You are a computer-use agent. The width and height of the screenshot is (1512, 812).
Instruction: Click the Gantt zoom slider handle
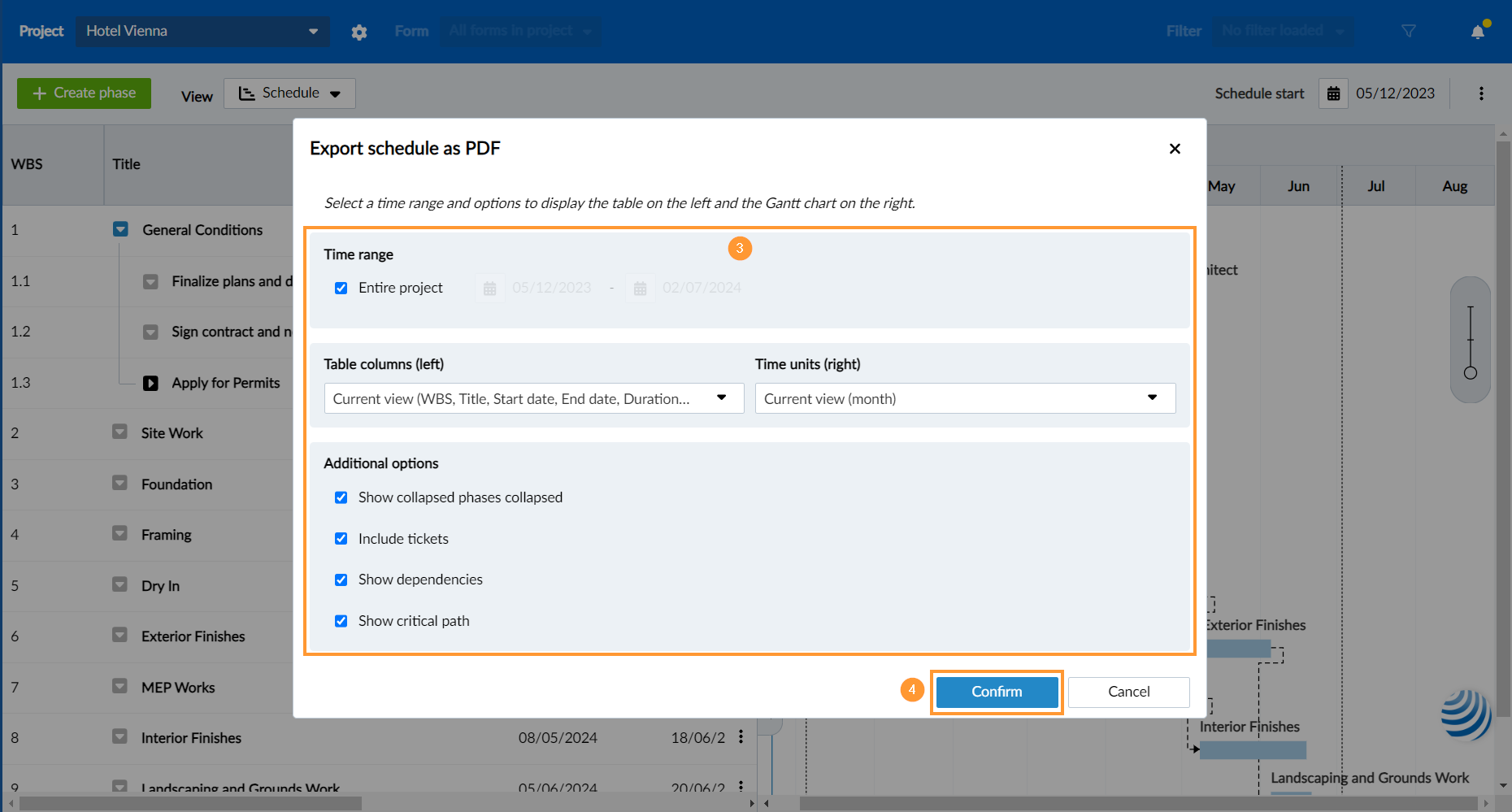click(1470, 373)
